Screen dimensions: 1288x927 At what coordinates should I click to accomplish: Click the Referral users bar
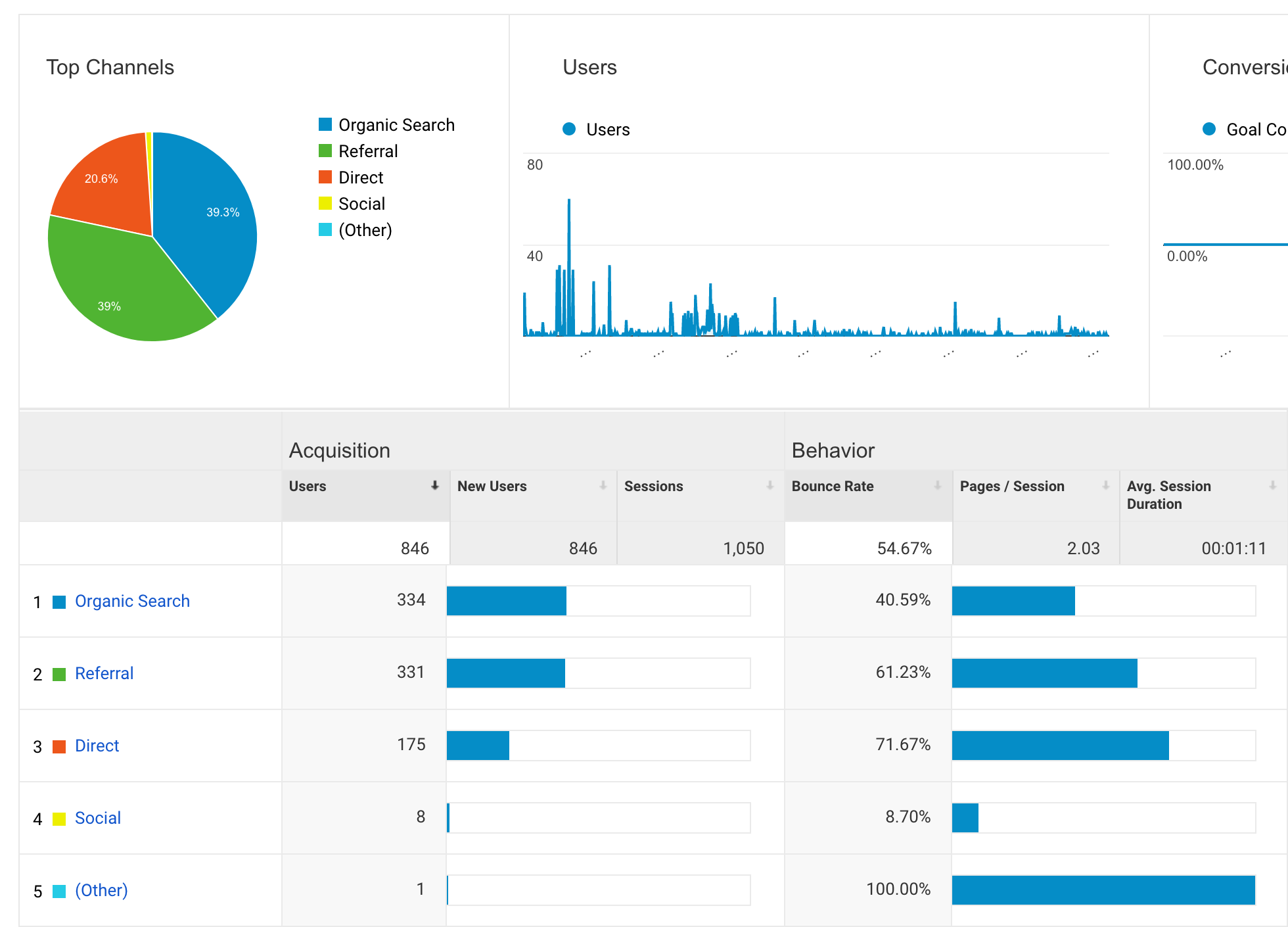click(506, 673)
